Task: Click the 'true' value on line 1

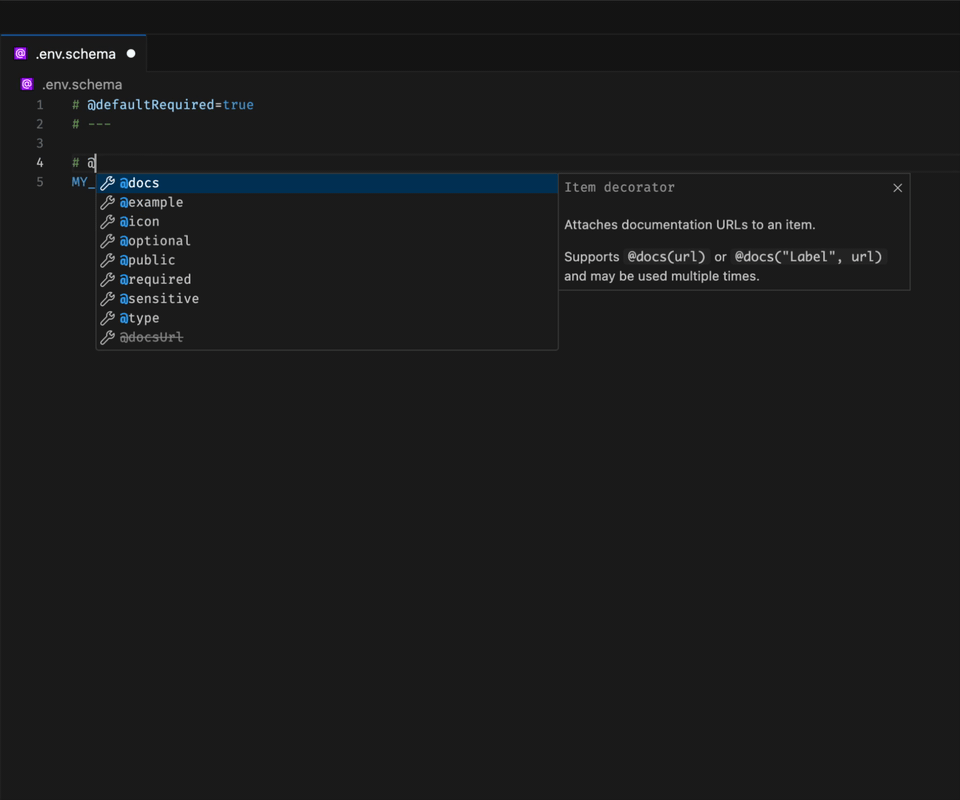Action: tap(238, 105)
